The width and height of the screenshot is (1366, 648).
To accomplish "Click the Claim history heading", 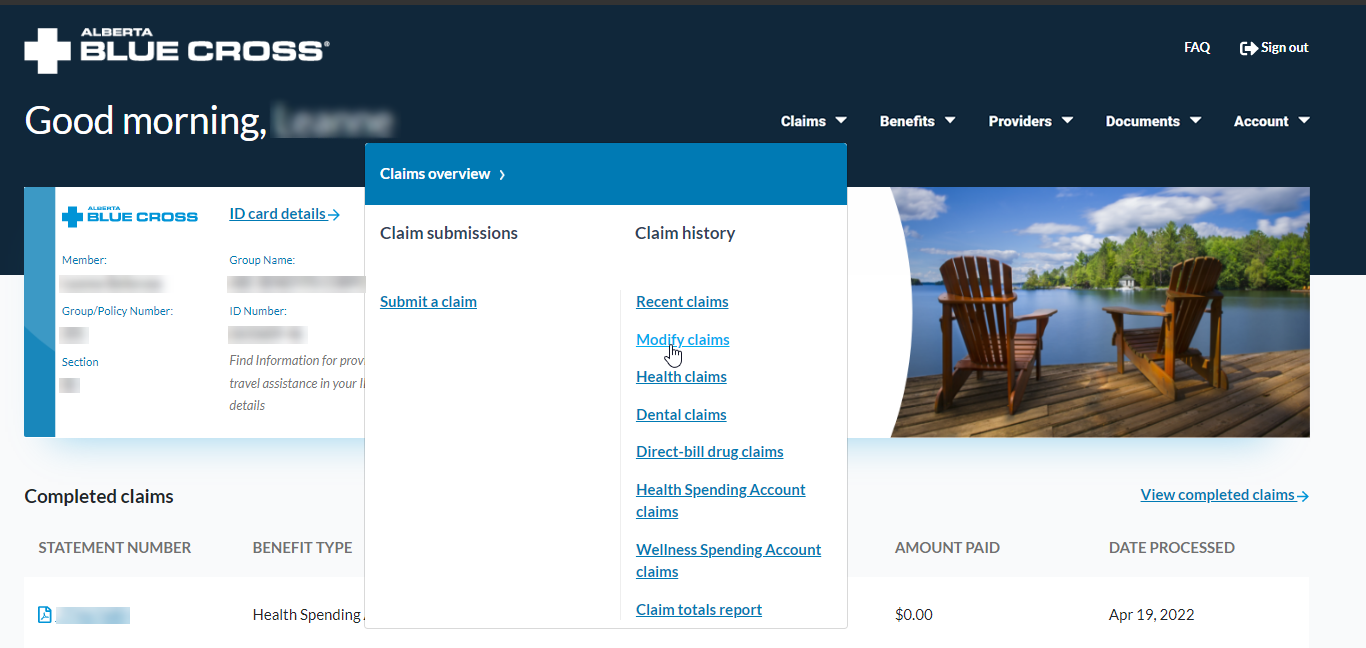I will tap(685, 233).
